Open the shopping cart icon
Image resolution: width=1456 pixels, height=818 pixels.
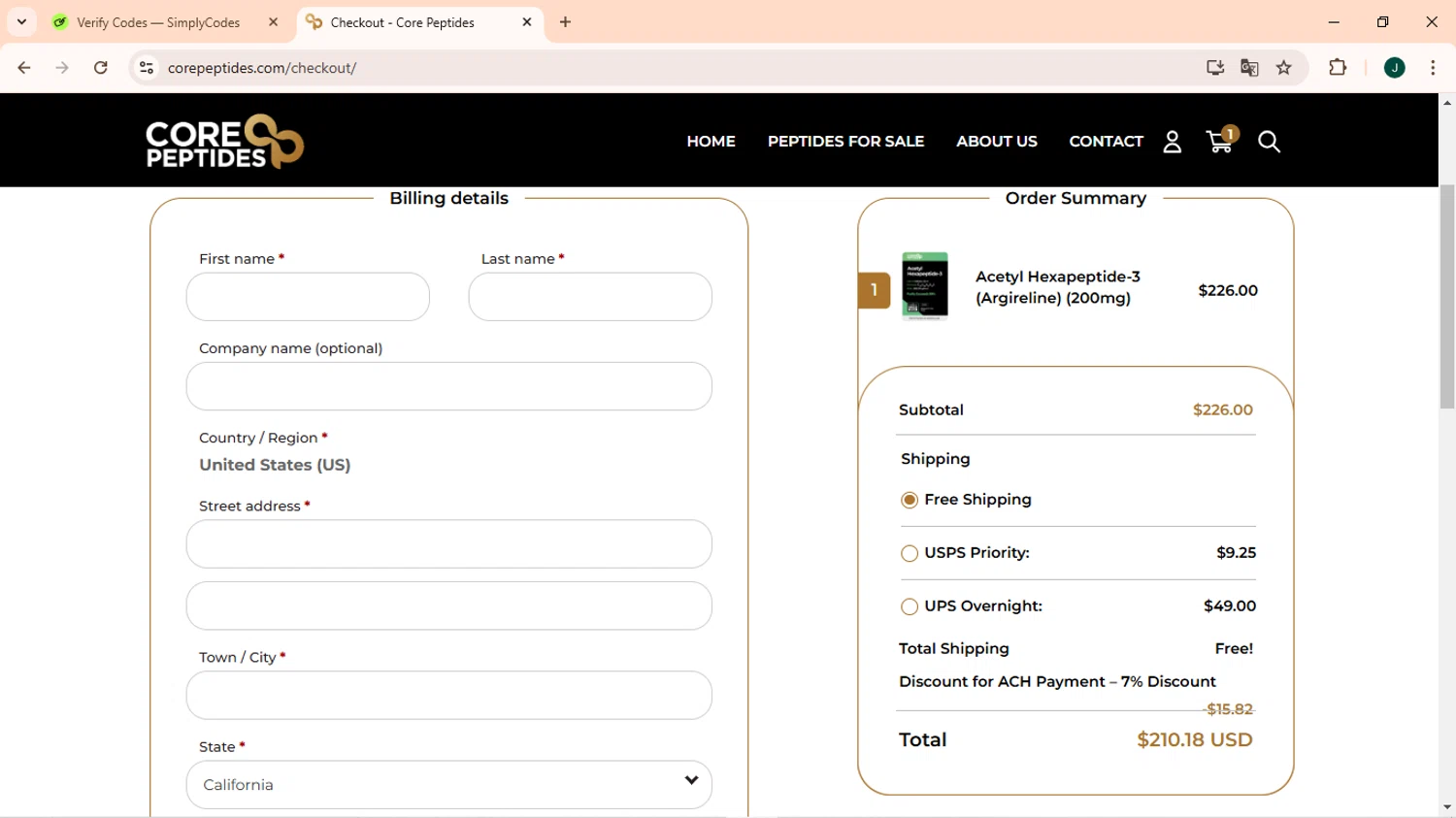pos(1219,142)
